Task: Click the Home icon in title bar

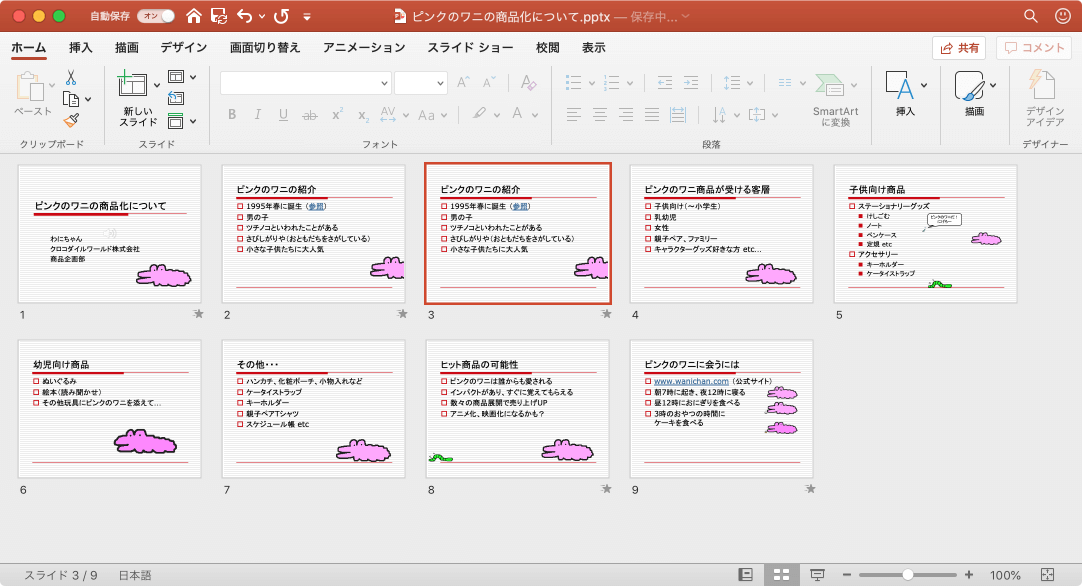Action: (x=194, y=16)
